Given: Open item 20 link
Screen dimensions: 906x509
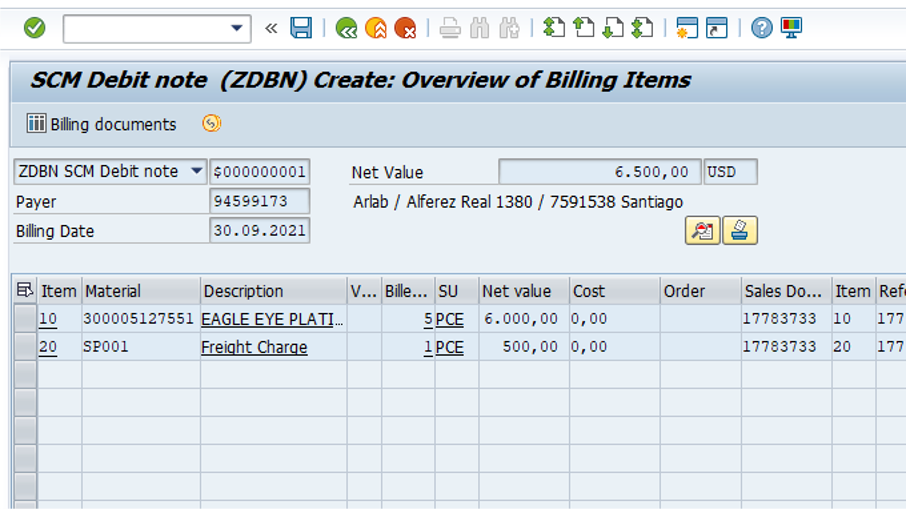Looking at the screenshot, I should tap(48, 347).
